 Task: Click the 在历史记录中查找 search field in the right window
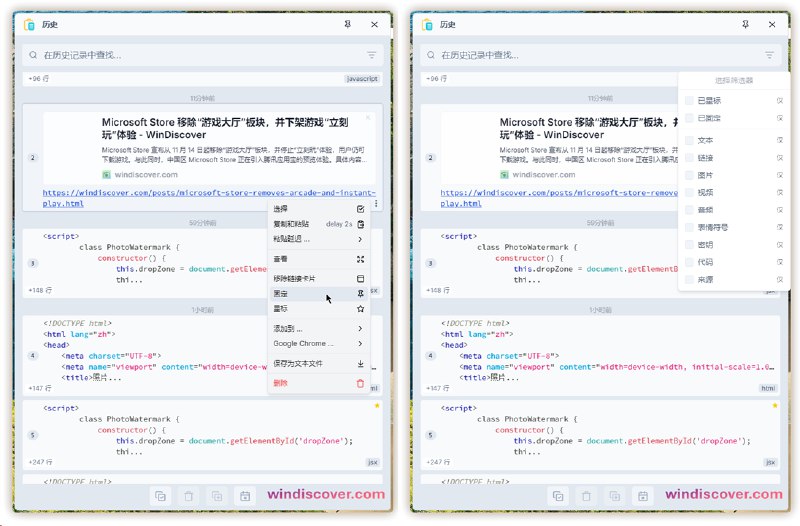click(x=601, y=55)
